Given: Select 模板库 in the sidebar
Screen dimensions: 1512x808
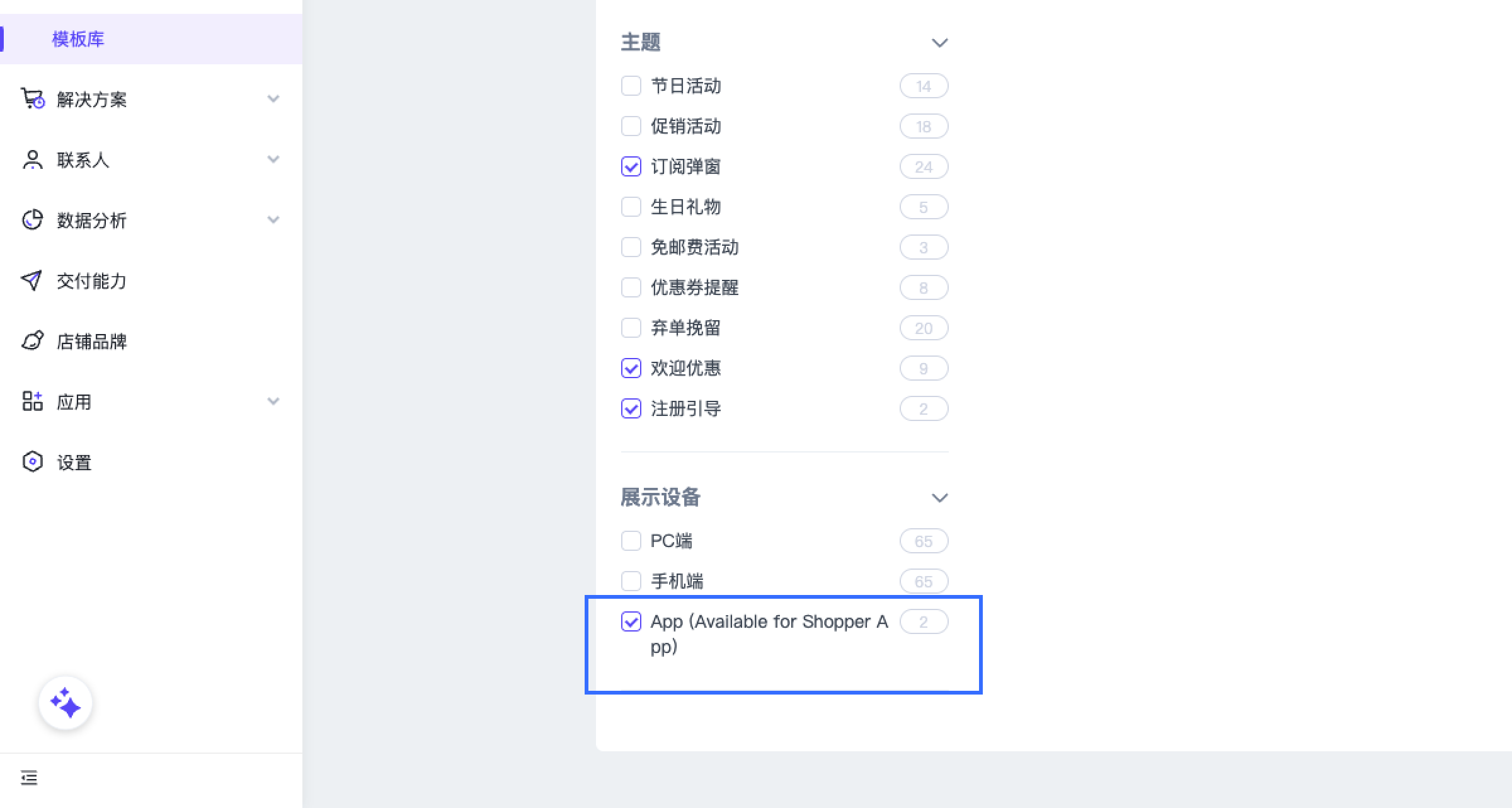Looking at the screenshot, I should pos(78,39).
